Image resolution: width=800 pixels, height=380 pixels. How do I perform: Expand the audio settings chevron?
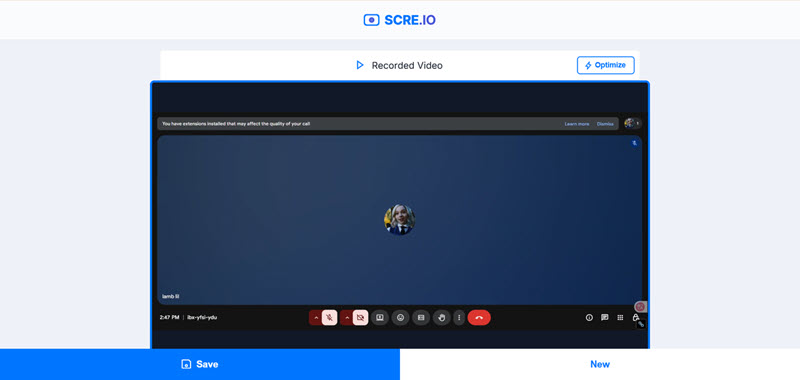pyautogui.click(x=316, y=318)
